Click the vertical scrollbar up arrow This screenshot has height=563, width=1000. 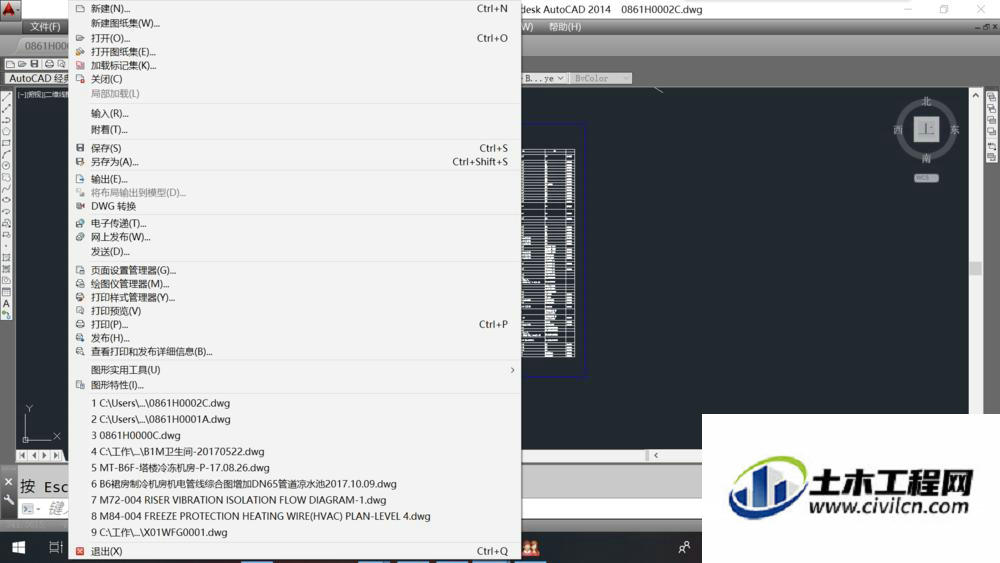[975, 95]
